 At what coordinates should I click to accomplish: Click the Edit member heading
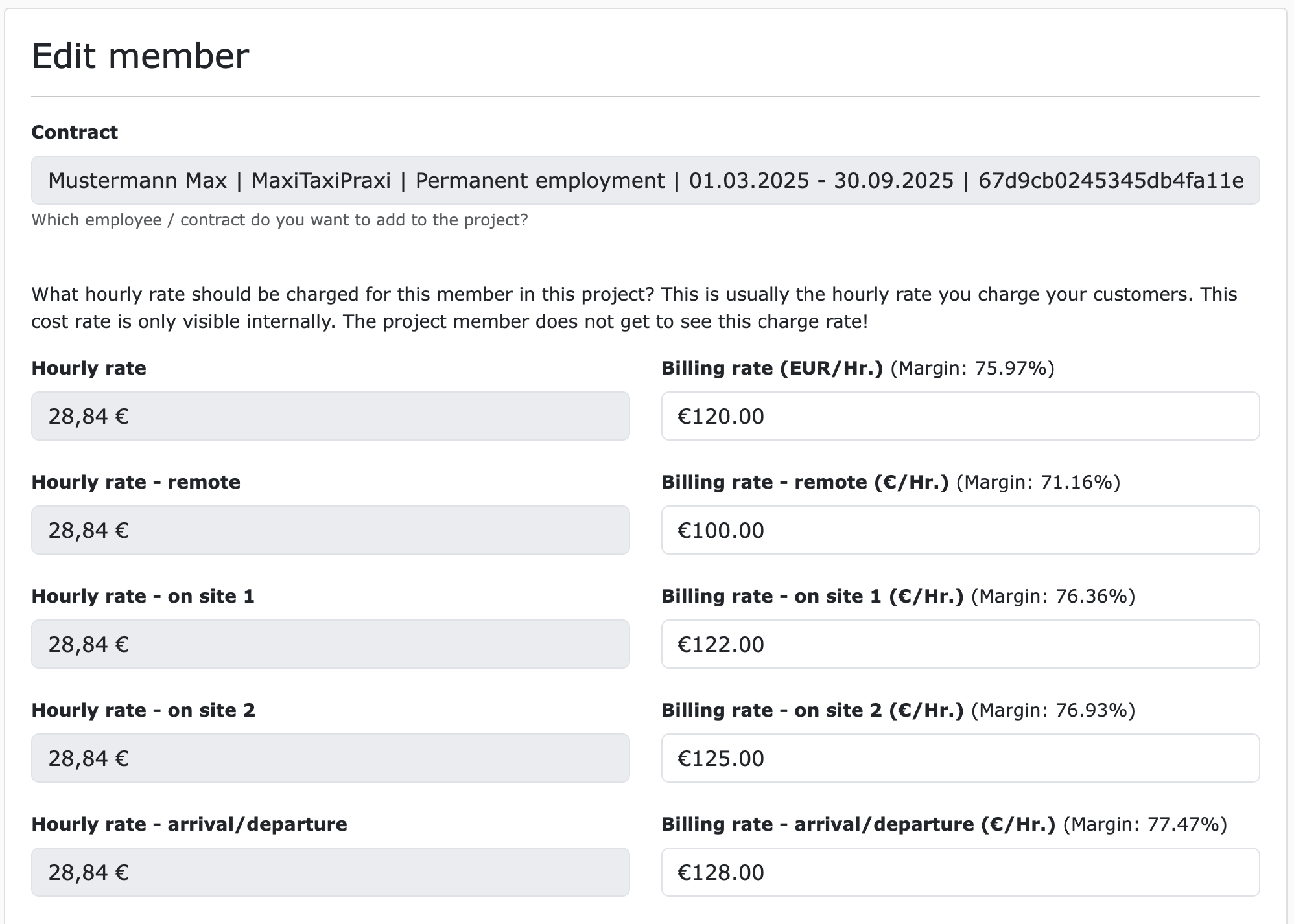pos(140,56)
